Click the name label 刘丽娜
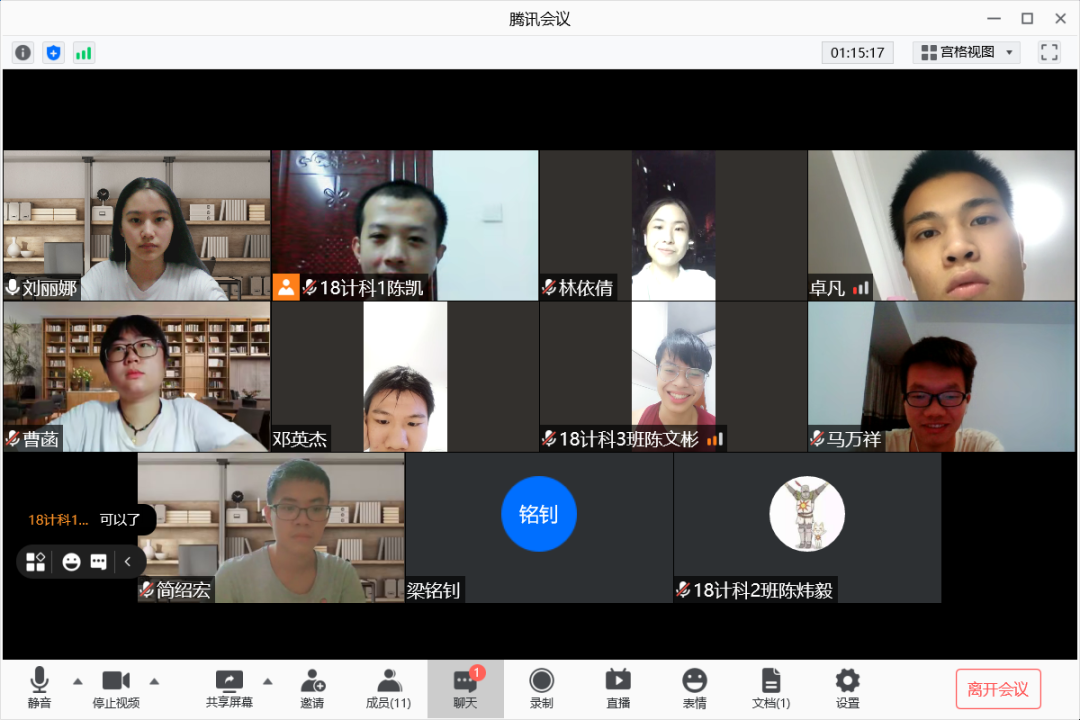1080x720 pixels. point(50,288)
